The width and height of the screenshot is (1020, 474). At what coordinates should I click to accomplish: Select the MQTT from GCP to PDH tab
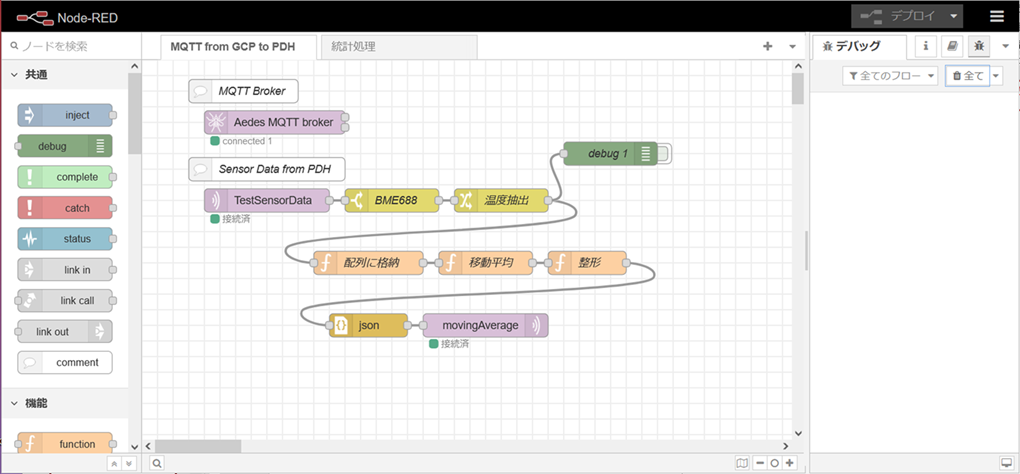pyautogui.click(x=239, y=46)
